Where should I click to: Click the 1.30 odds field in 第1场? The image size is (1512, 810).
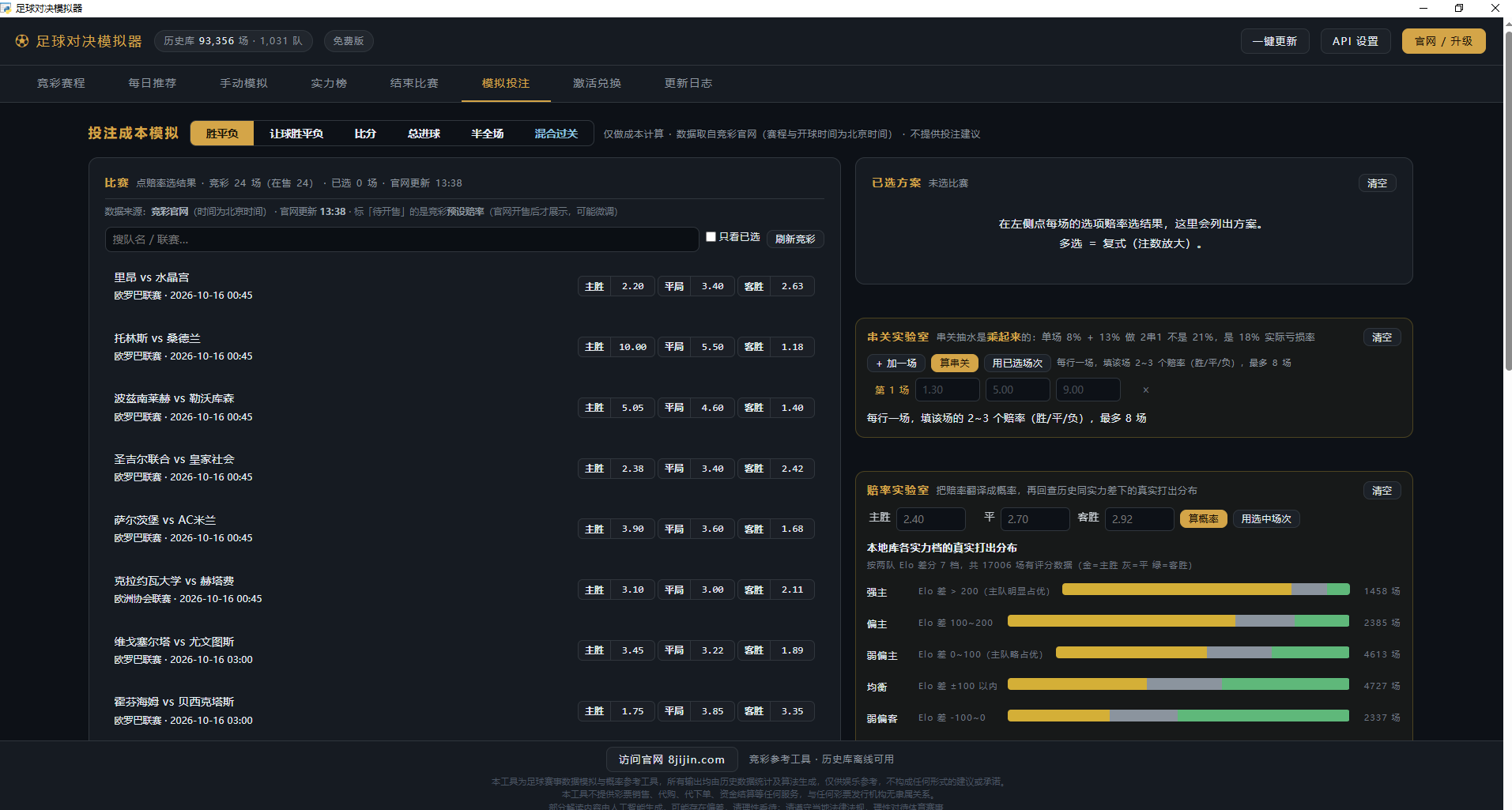pos(947,390)
